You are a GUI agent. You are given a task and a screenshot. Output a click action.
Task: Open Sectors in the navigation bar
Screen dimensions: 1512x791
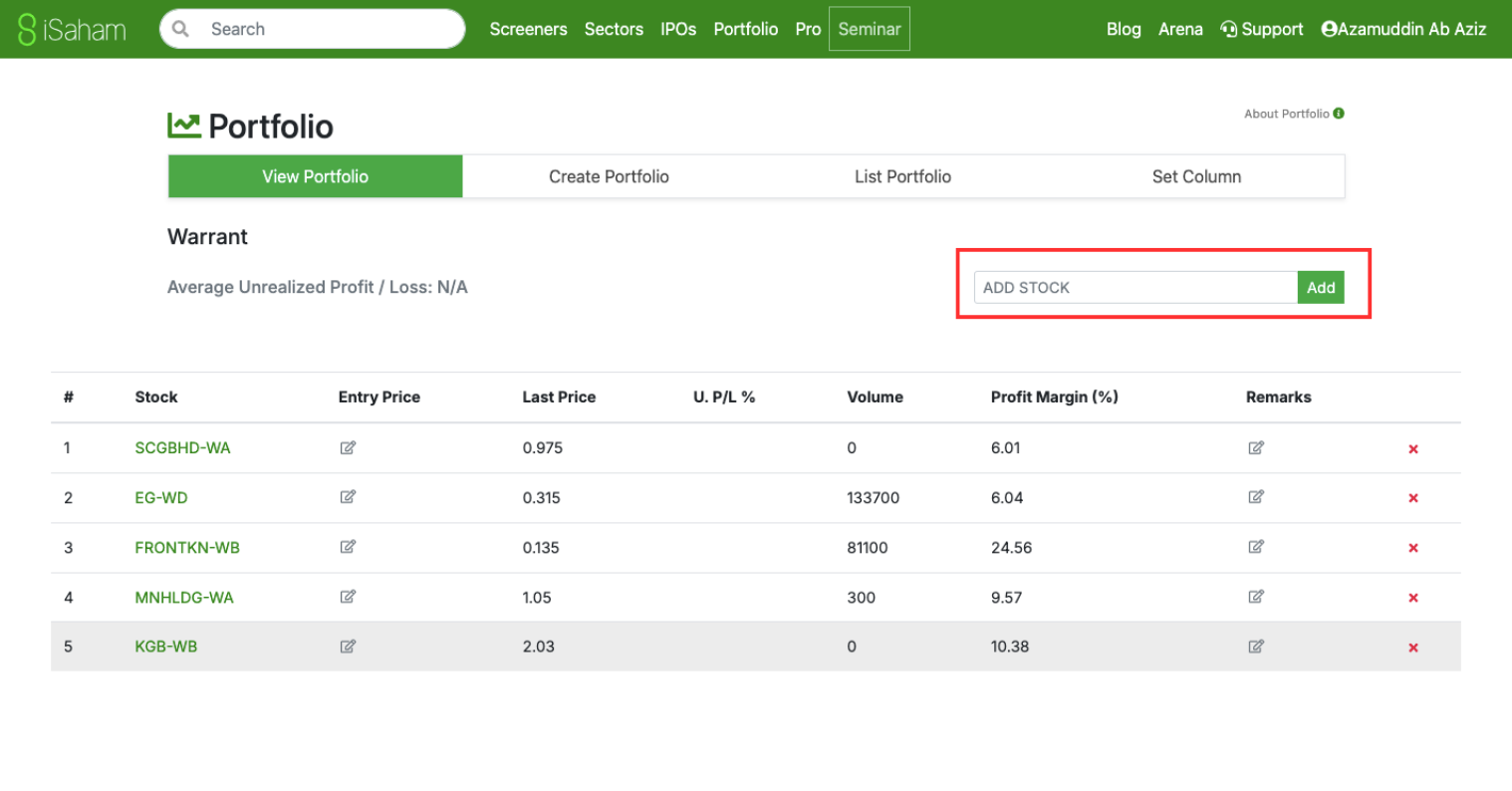(x=614, y=29)
